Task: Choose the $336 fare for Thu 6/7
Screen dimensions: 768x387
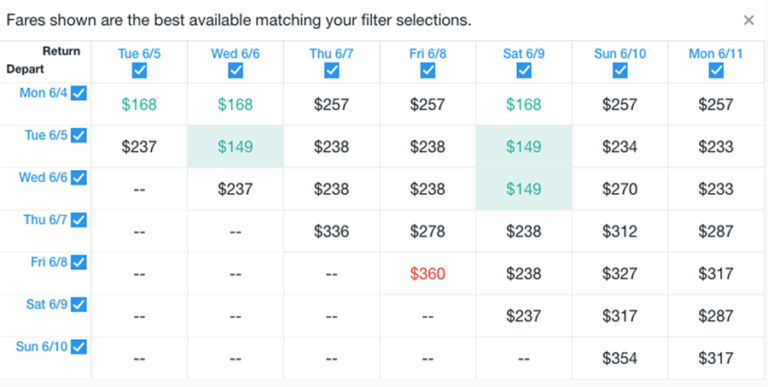Action: 331,231
